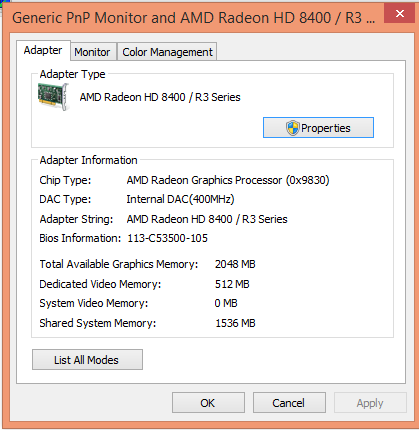The width and height of the screenshot is (419, 430).
Task: Click the graphics adapter card icon
Action: (x=53, y=97)
